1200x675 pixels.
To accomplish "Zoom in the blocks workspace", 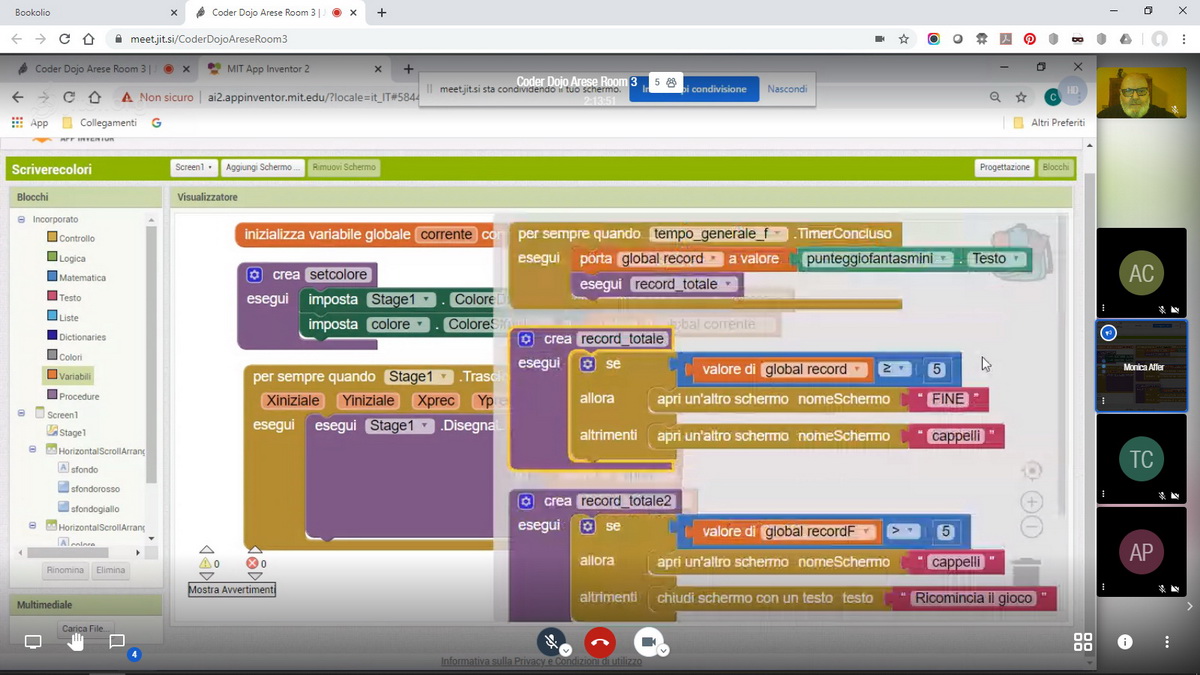I will point(1032,501).
